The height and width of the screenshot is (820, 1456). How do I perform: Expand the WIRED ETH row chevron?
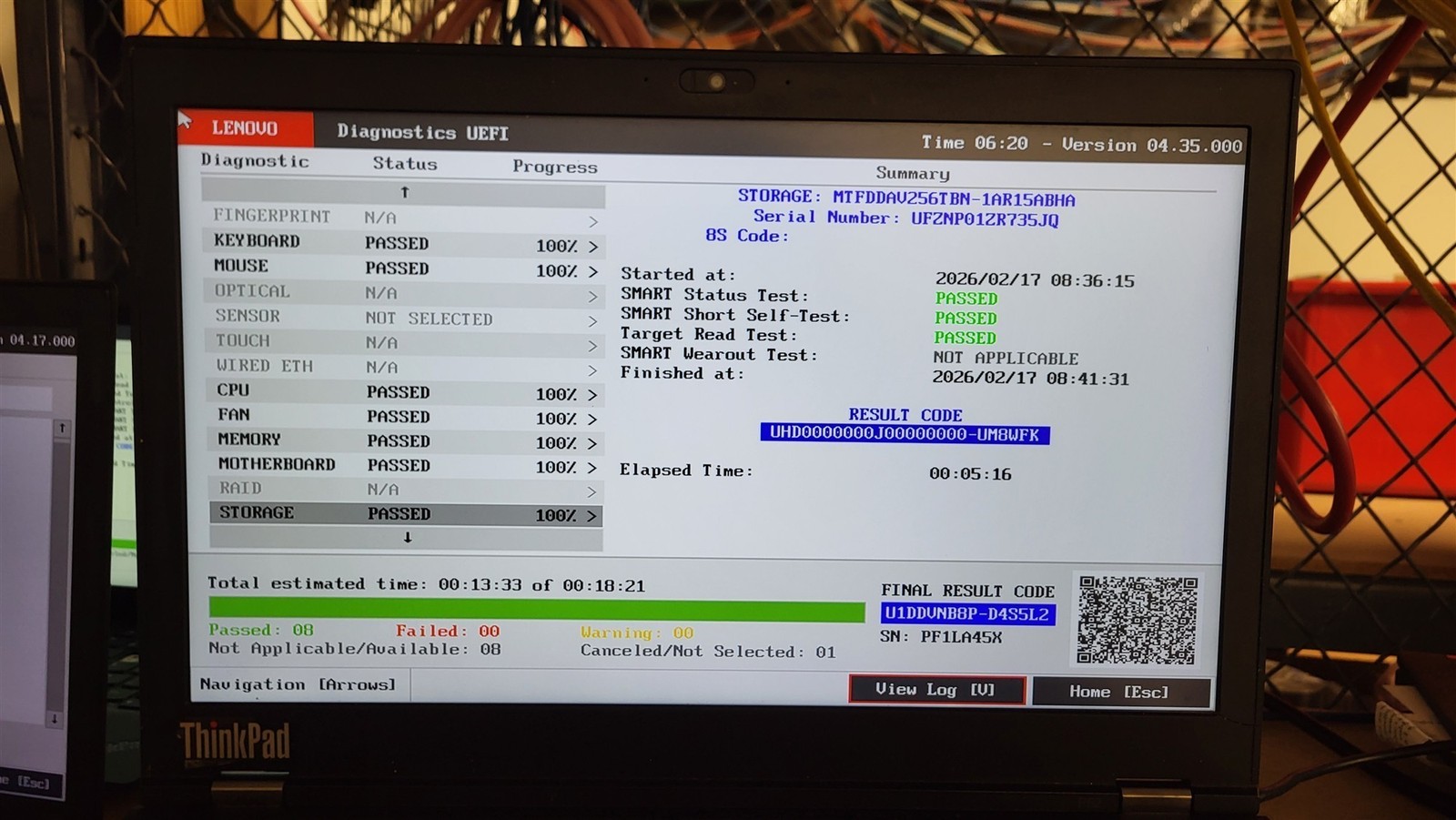pyautogui.click(x=592, y=370)
